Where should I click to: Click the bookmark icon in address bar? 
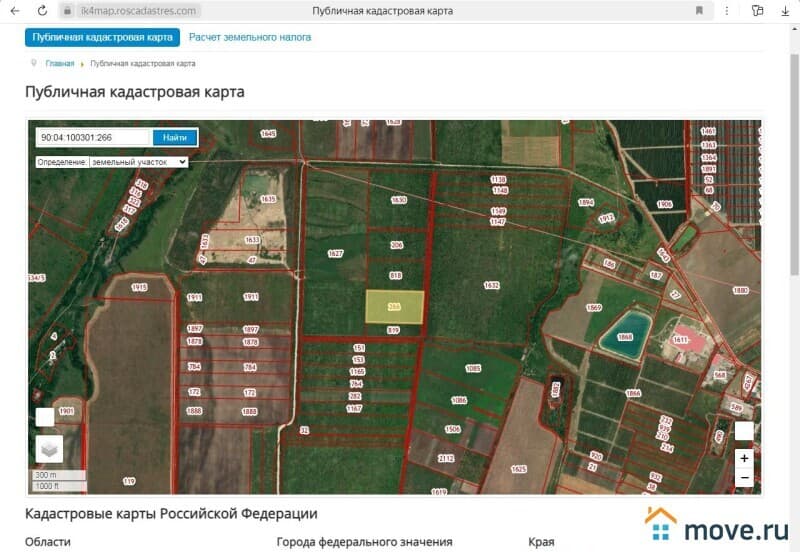coord(699,10)
